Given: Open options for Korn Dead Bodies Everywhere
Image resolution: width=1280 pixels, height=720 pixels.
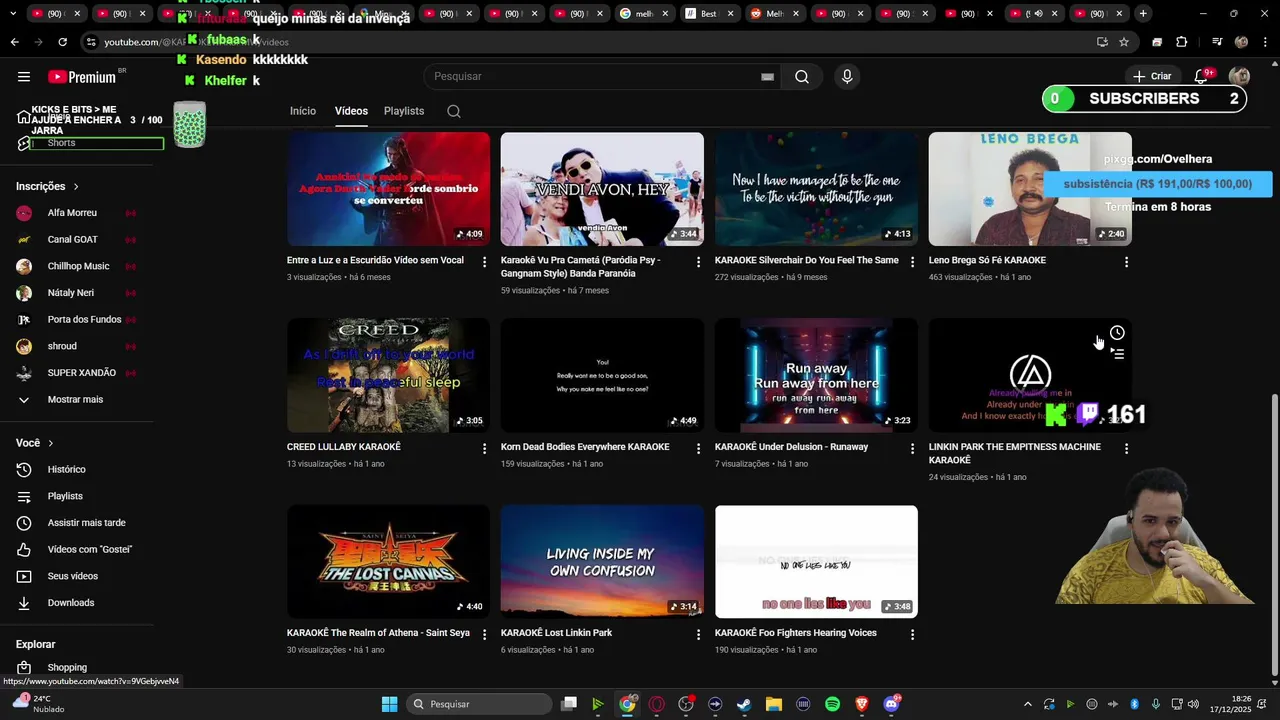Looking at the screenshot, I should (x=698, y=449).
